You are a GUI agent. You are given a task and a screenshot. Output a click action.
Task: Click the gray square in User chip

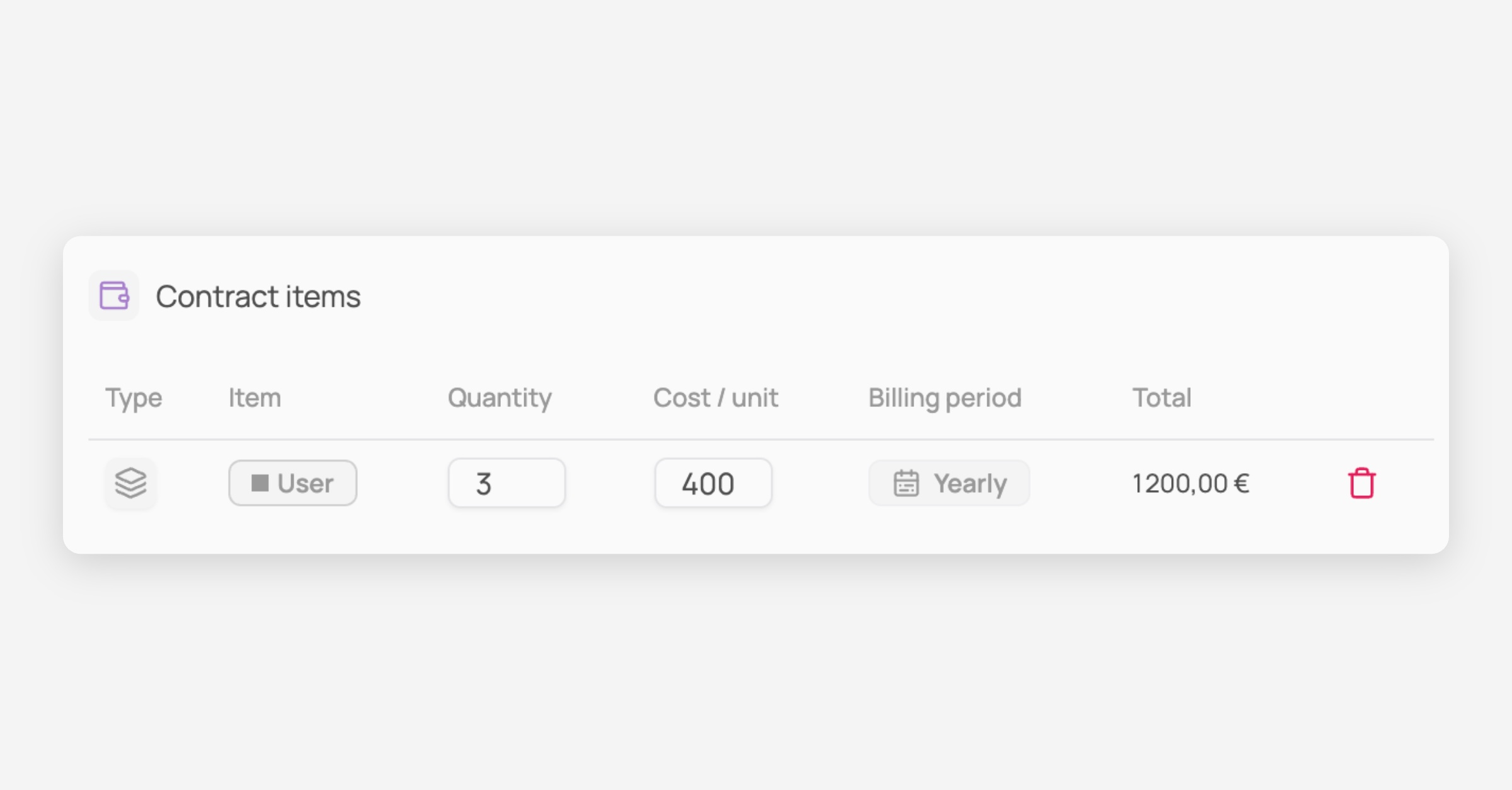click(x=260, y=483)
